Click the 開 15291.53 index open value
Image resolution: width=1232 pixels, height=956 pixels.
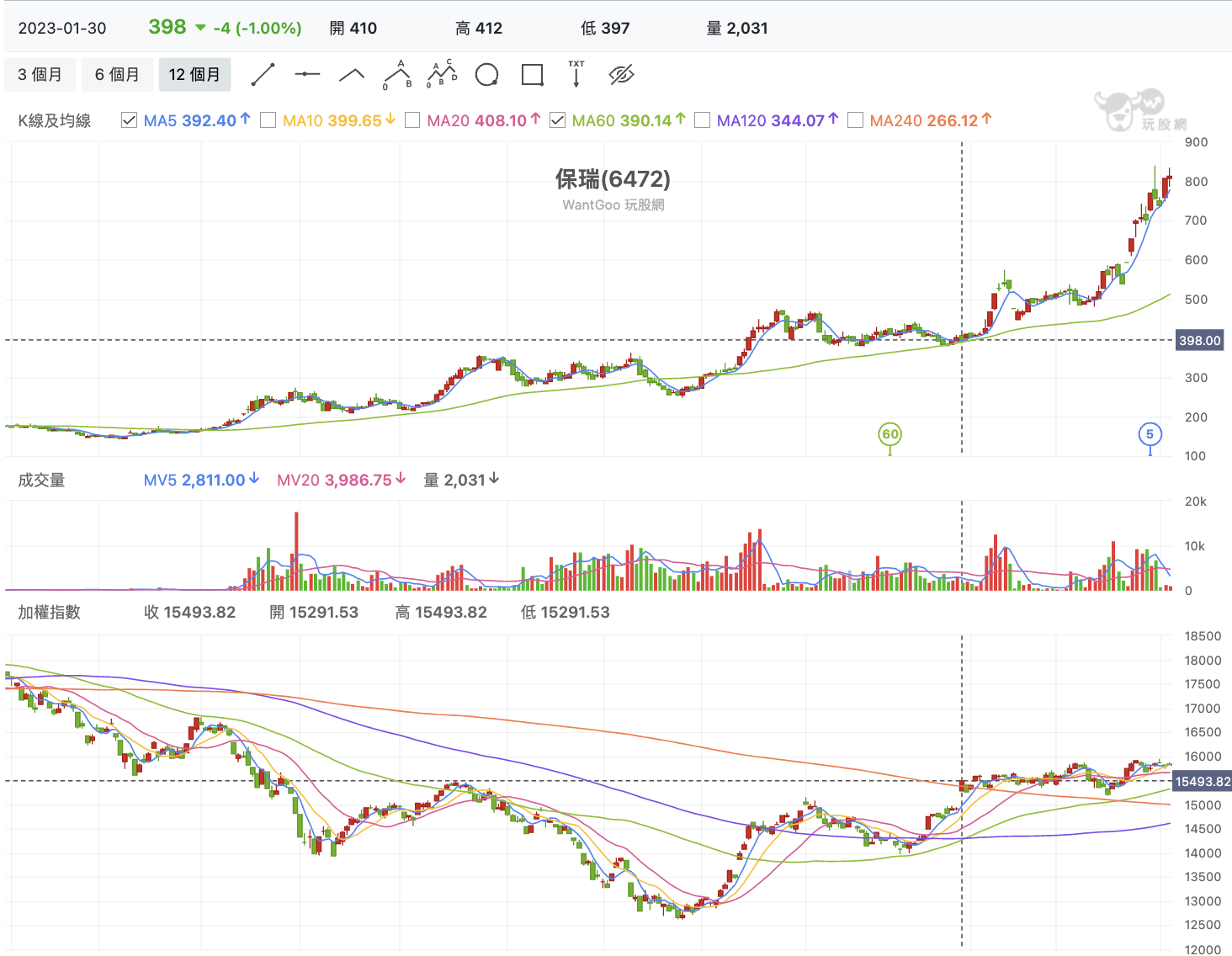pos(314,612)
